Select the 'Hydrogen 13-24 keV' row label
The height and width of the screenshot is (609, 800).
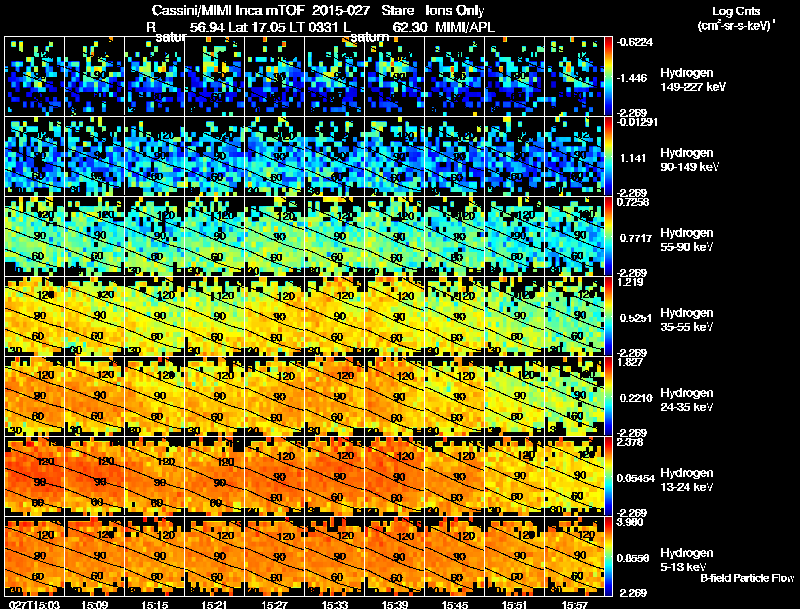[687, 480]
